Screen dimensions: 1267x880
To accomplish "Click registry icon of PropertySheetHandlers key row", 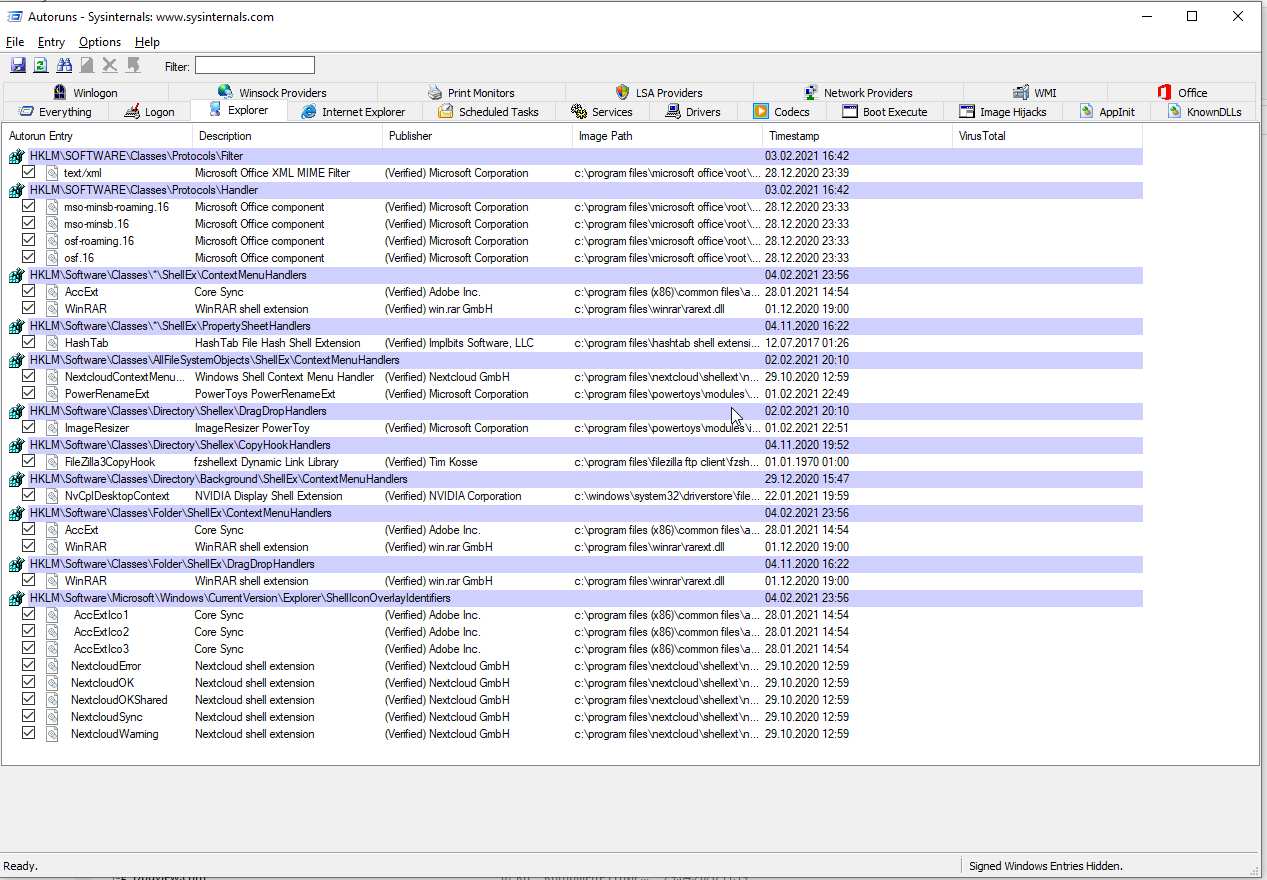I will (17, 326).
